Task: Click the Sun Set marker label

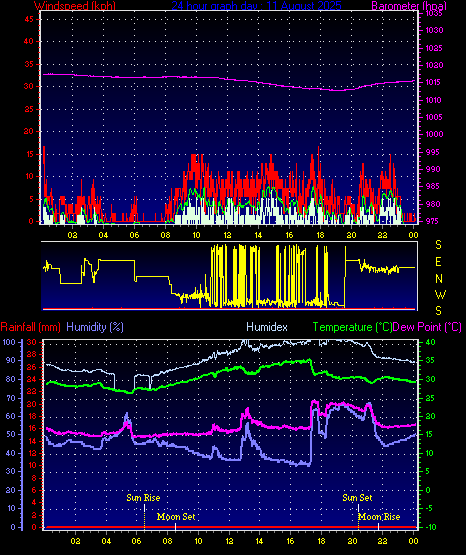Action: (357, 498)
